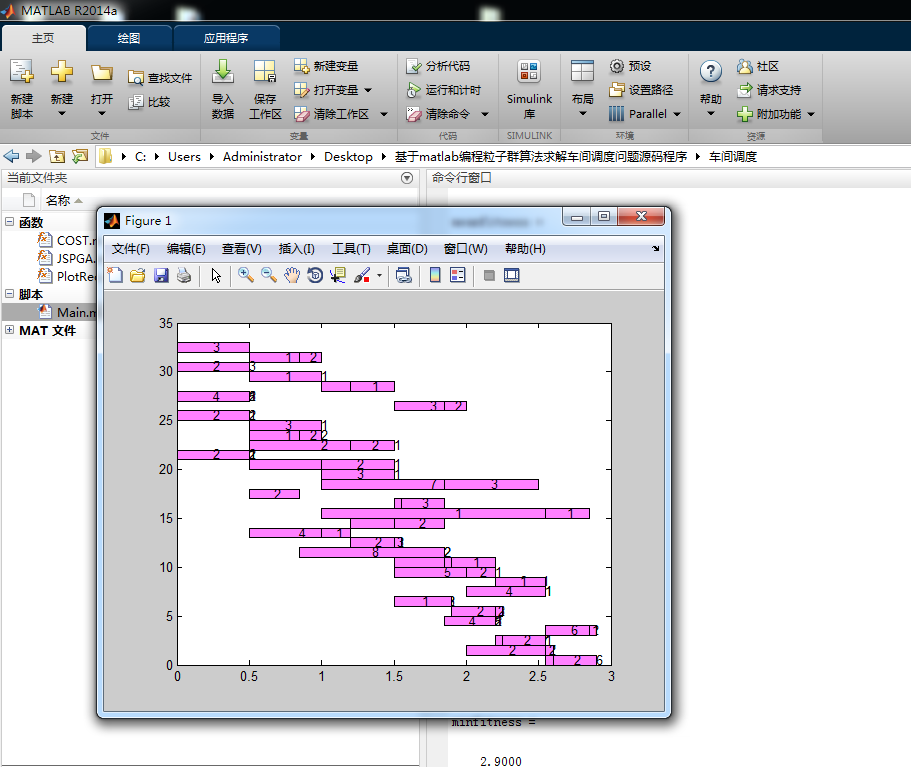Open current folder panel actions menu
911x767 pixels.
pos(407,178)
